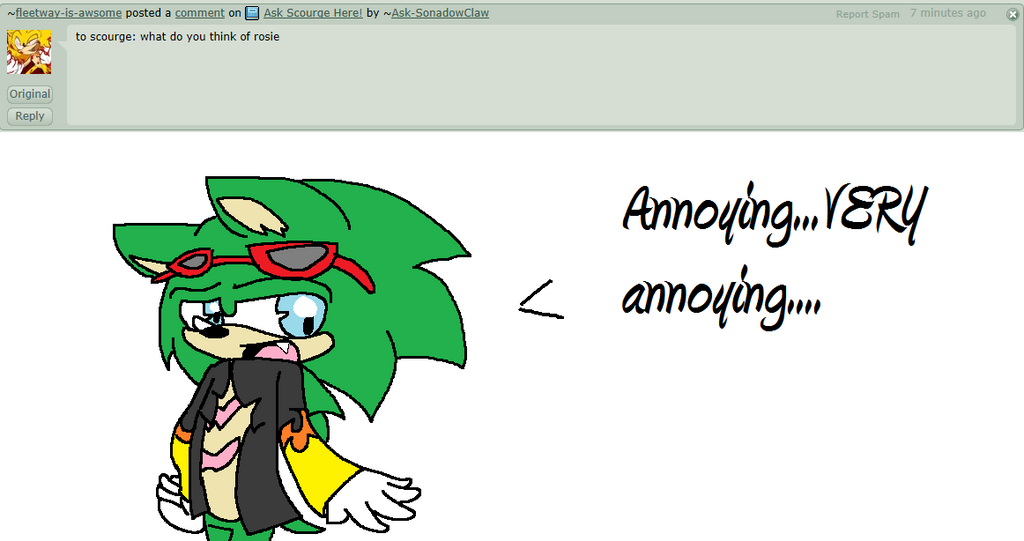This screenshot has height=541, width=1024.
Task: Dismiss comment with the X close icon
Action: tap(1012, 15)
